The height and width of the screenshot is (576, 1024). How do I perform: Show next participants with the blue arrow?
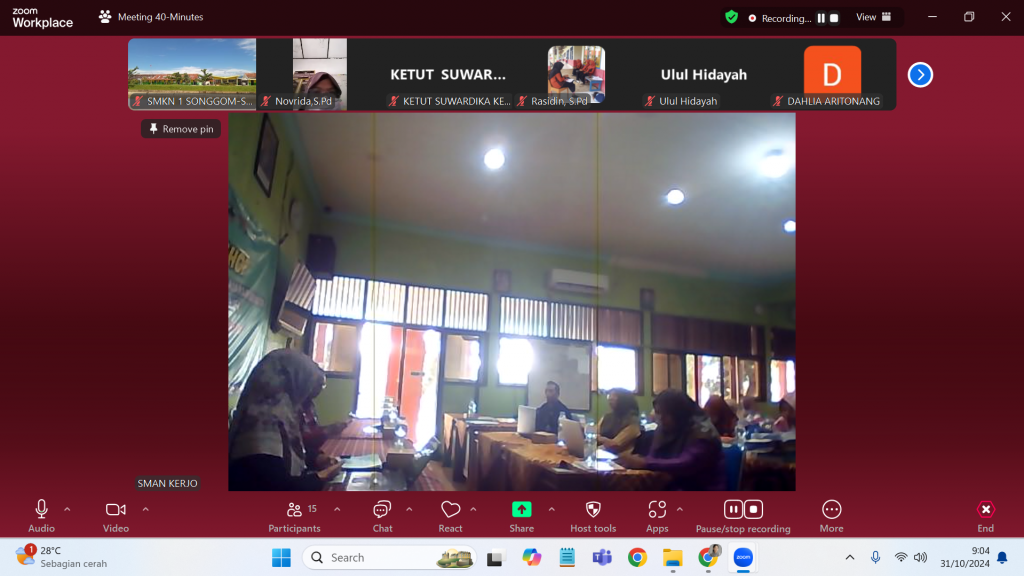pyautogui.click(x=920, y=74)
